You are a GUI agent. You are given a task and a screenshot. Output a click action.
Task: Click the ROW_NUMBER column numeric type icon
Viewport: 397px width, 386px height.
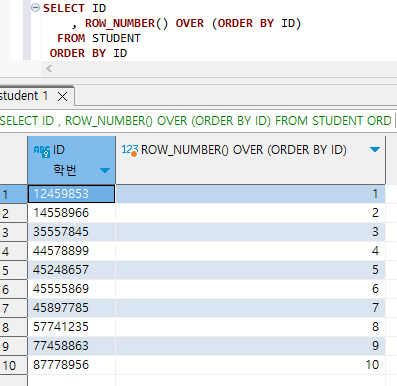point(130,150)
